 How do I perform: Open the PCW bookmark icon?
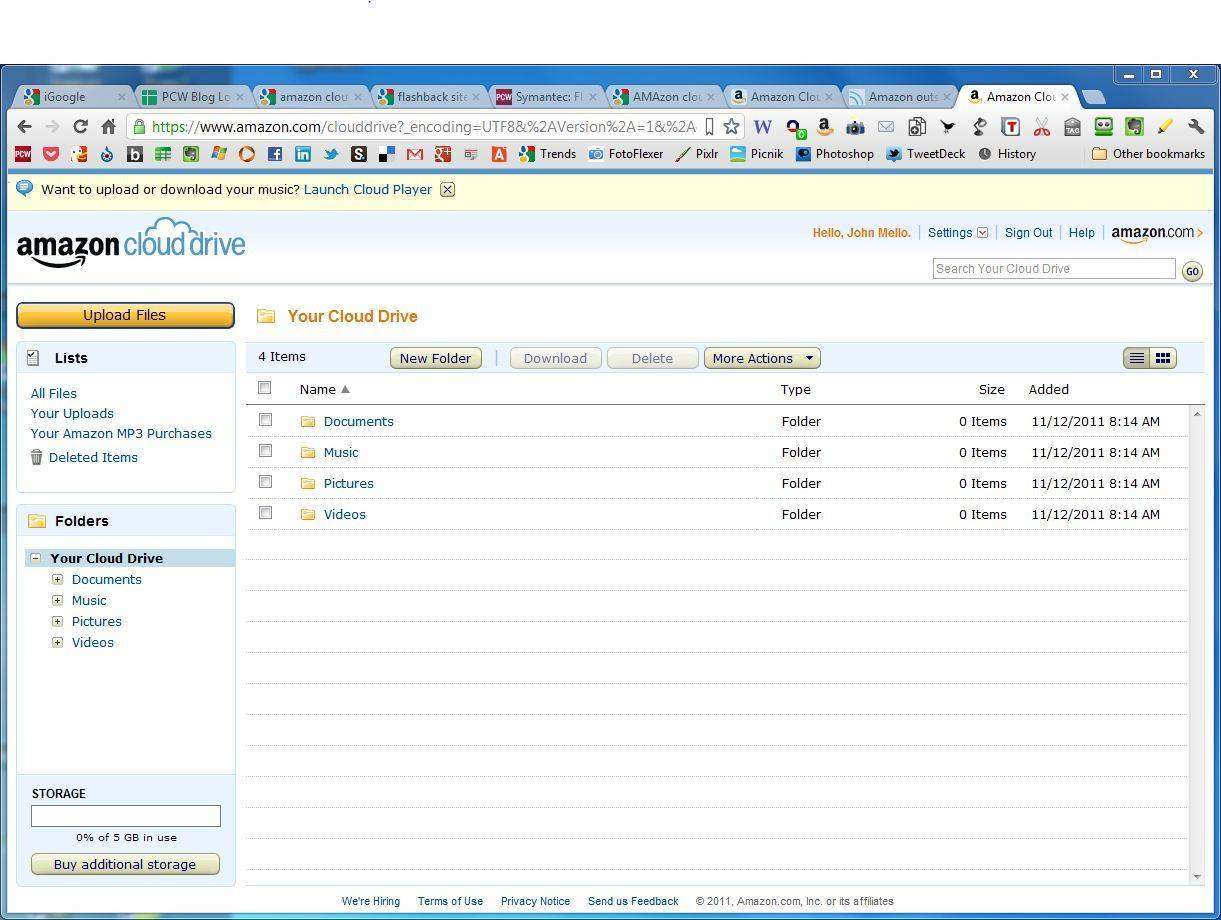click(23, 154)
